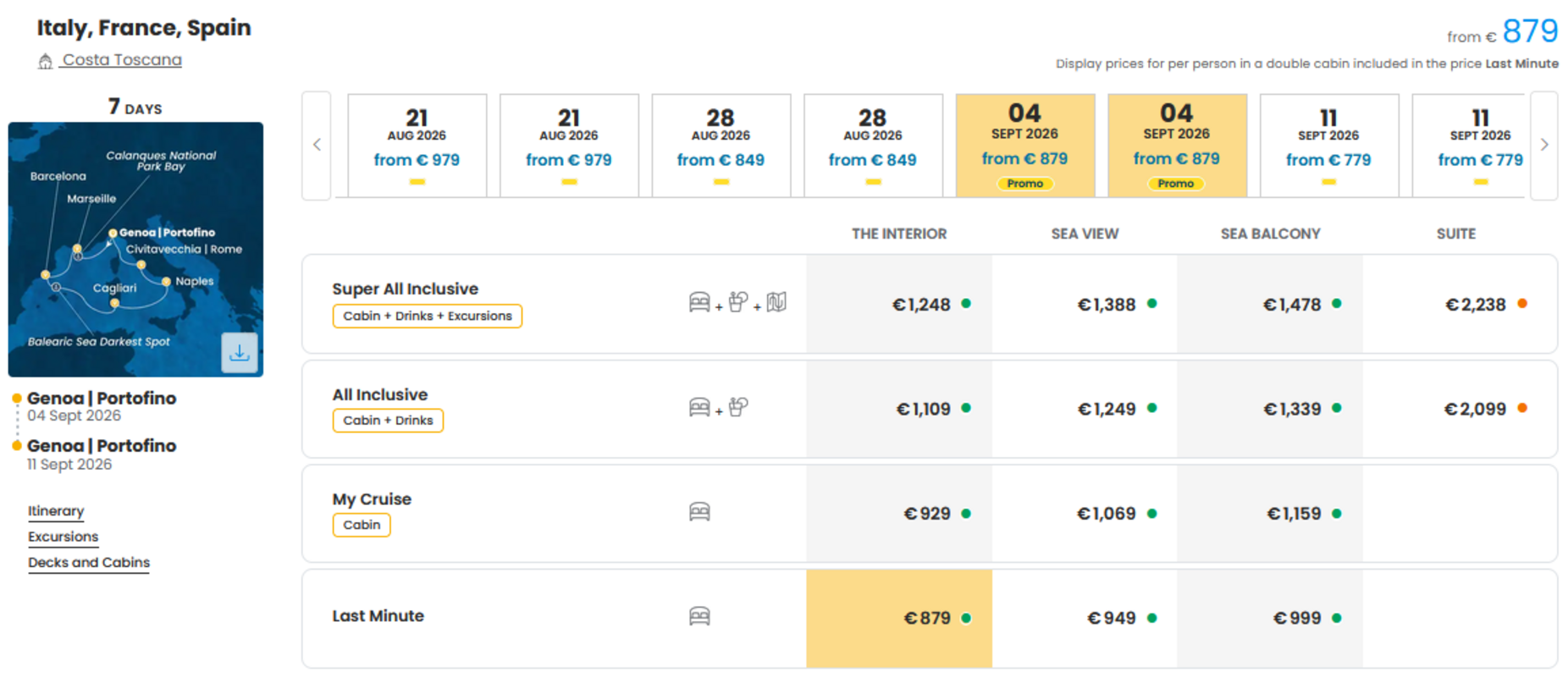
Task: Click the bed icon in Last Minute row
Action: 699,616
